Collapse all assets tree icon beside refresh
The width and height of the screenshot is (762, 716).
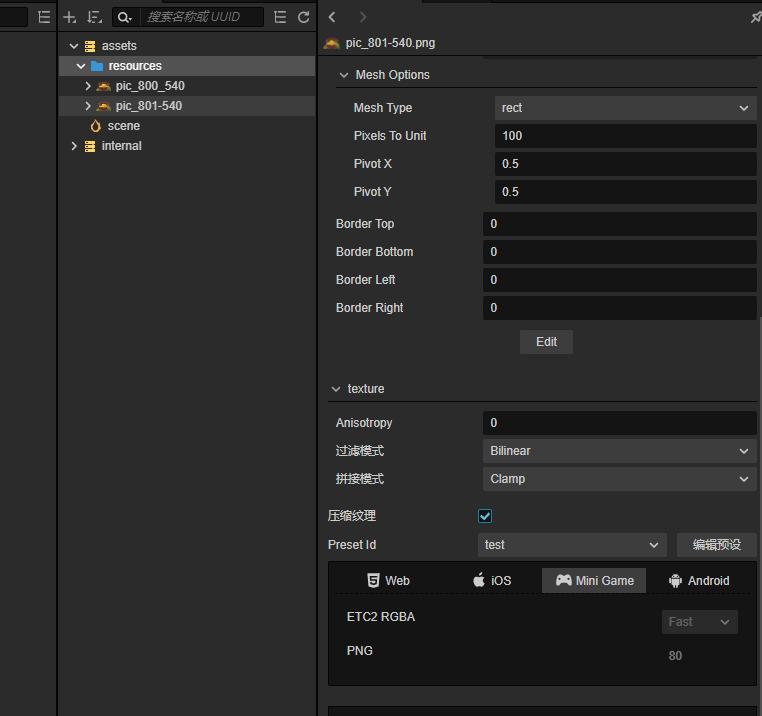280,17
